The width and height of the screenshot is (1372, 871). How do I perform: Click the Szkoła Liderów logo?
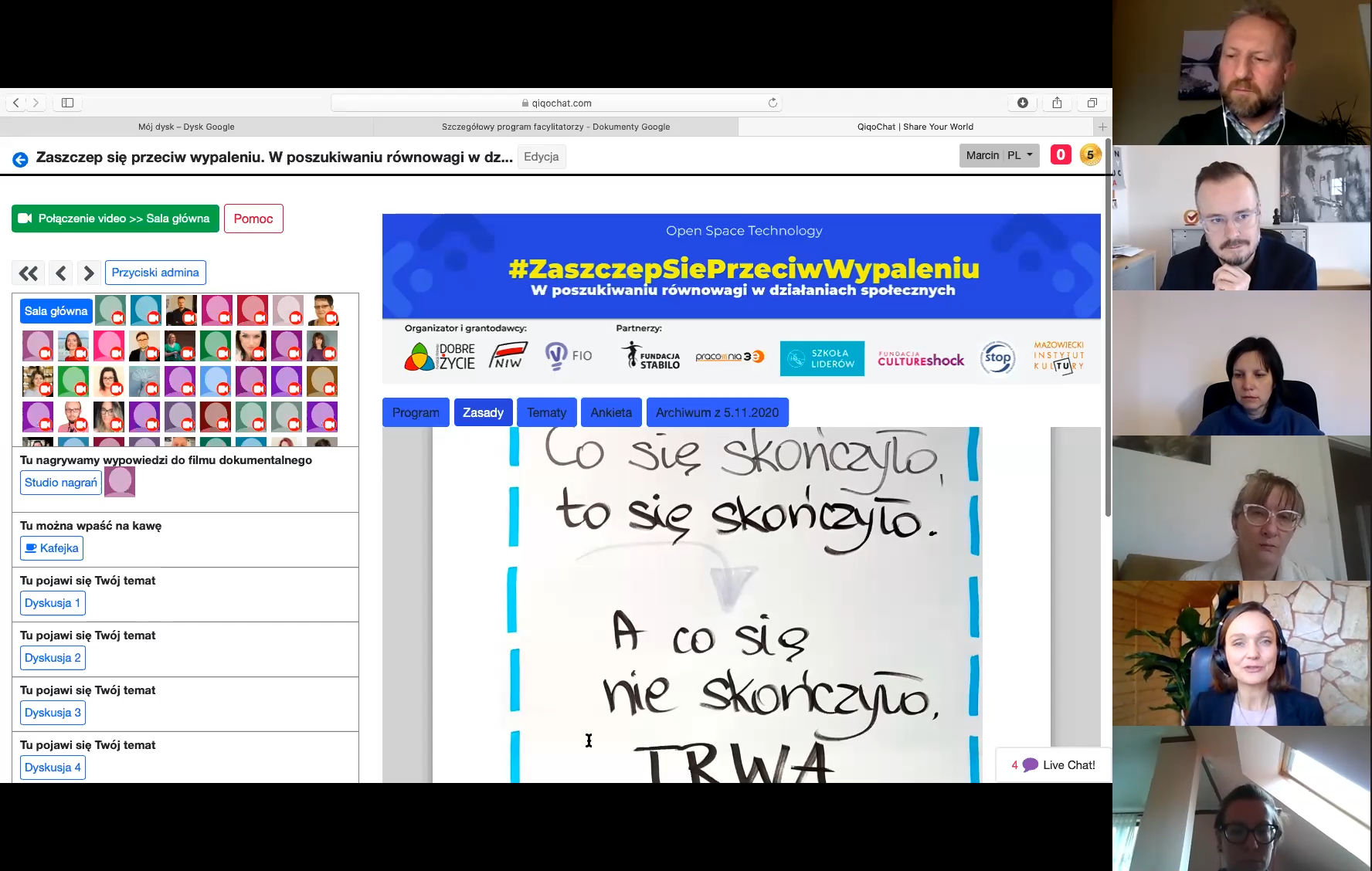[822, 358]
